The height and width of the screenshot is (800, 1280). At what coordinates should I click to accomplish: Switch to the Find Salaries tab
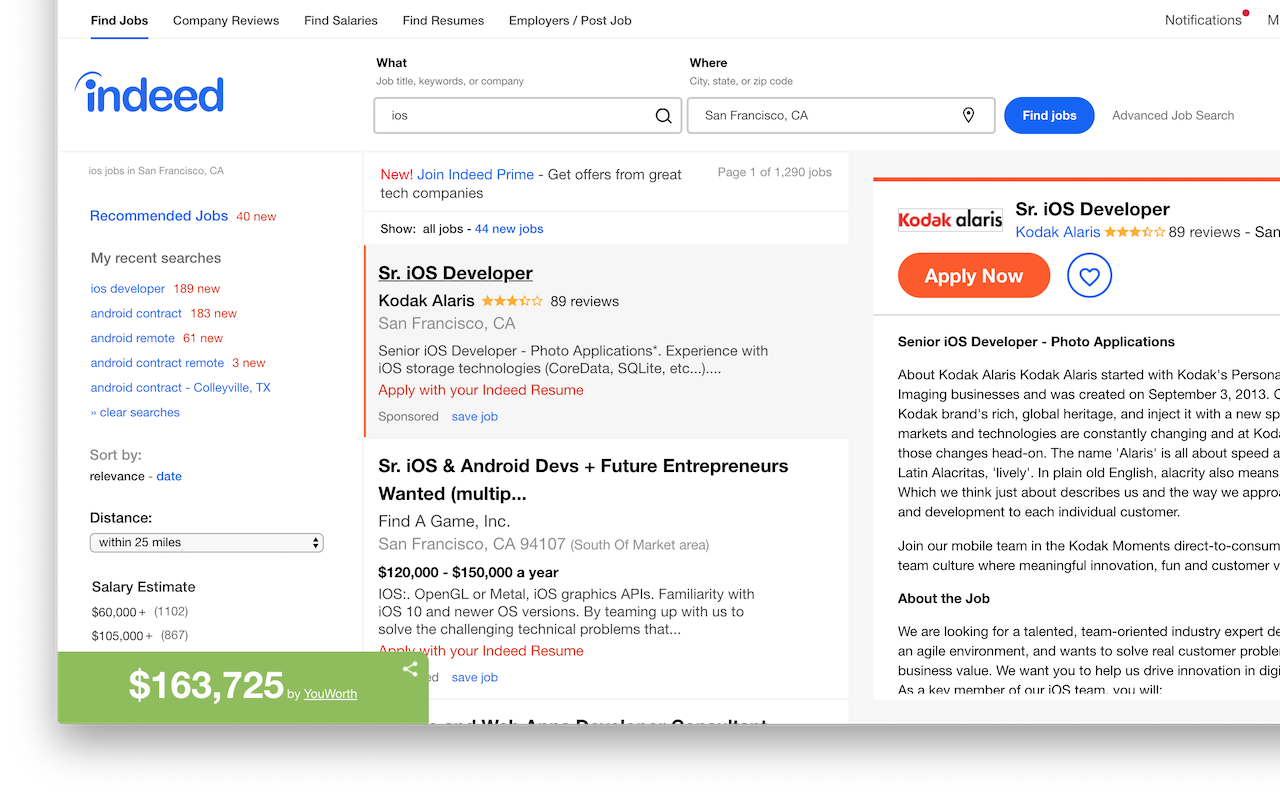[340, 20]
